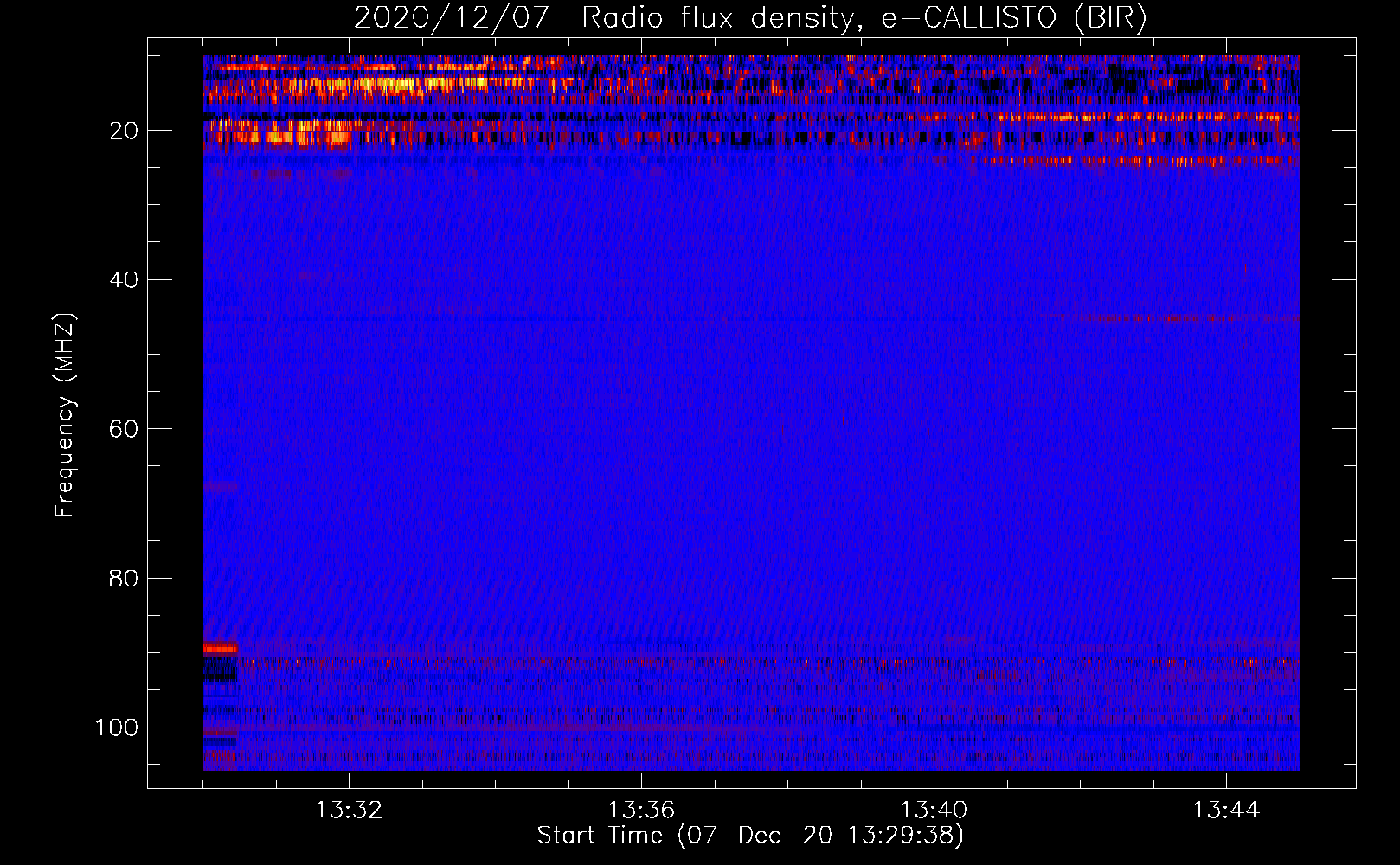
Task: Click the bright red burst near 90 MHz
Action: pos(220,648)
